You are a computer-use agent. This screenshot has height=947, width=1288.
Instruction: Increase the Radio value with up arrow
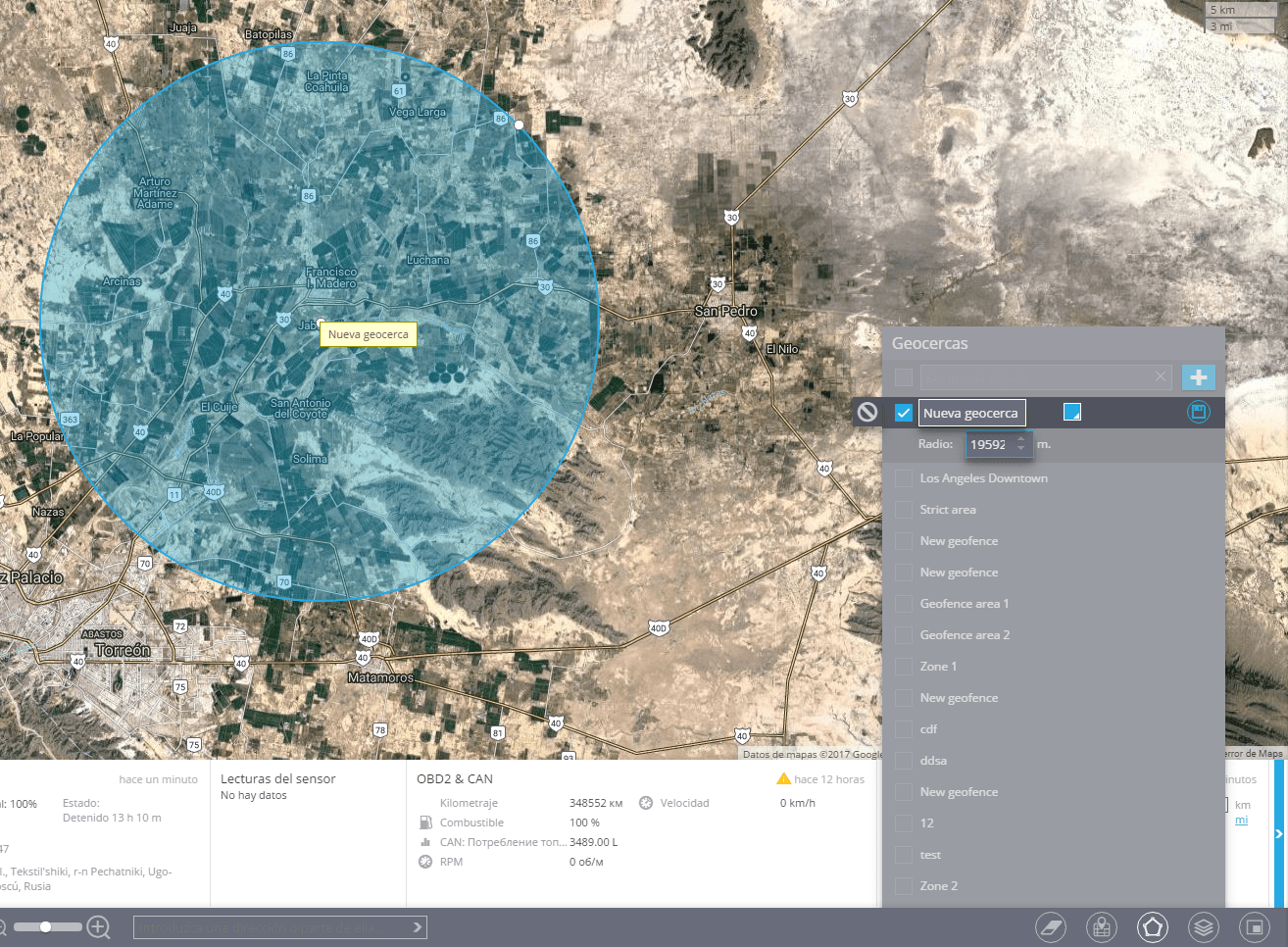[x=1020, y=439]
